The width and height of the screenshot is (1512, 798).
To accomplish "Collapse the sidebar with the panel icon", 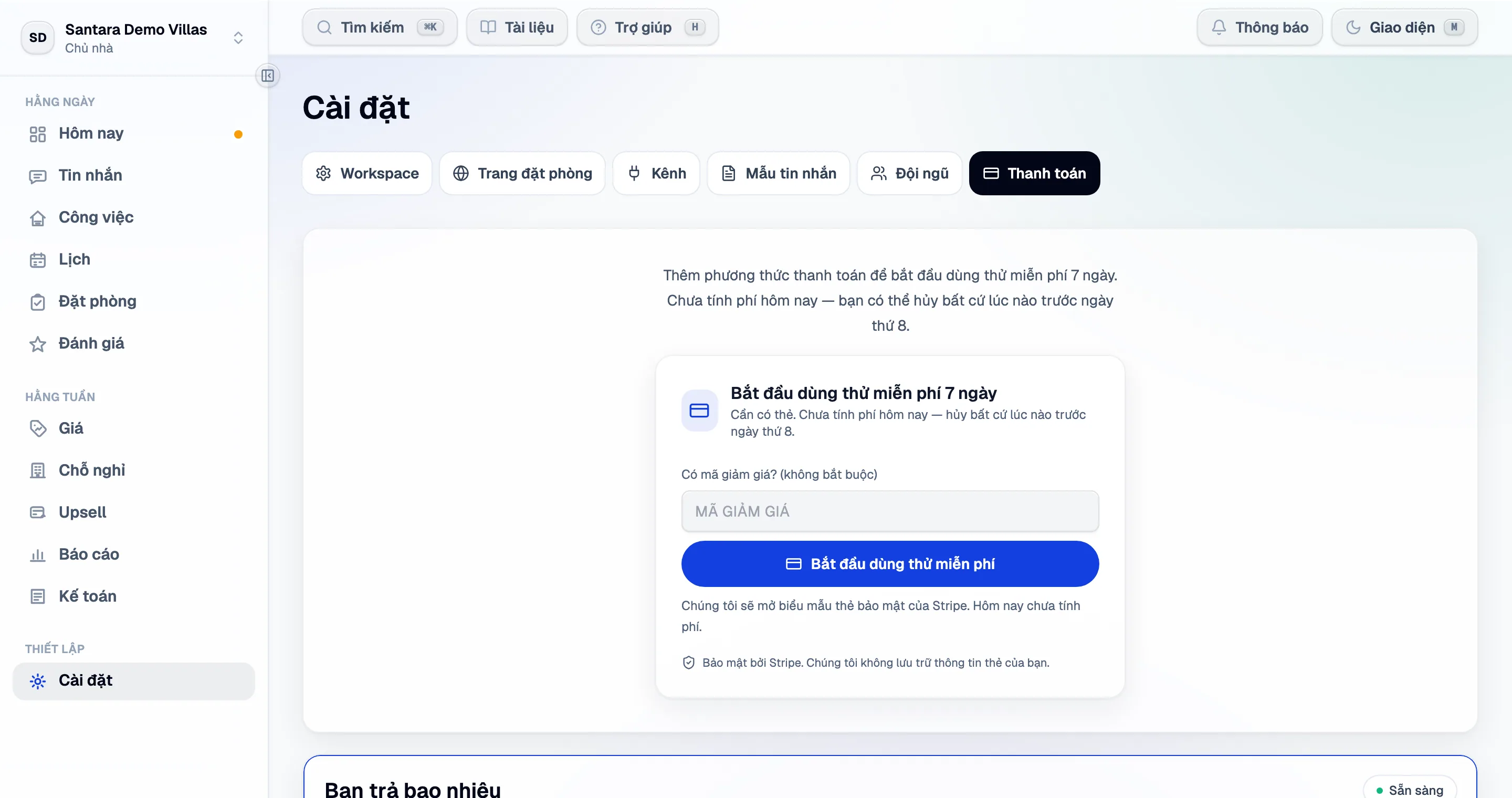I will (268, 76).
